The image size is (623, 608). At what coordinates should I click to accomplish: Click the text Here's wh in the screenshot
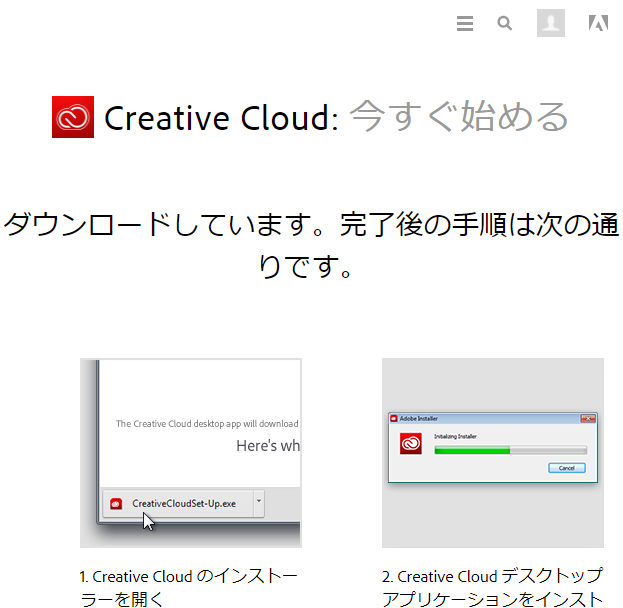tap(268, 446)
